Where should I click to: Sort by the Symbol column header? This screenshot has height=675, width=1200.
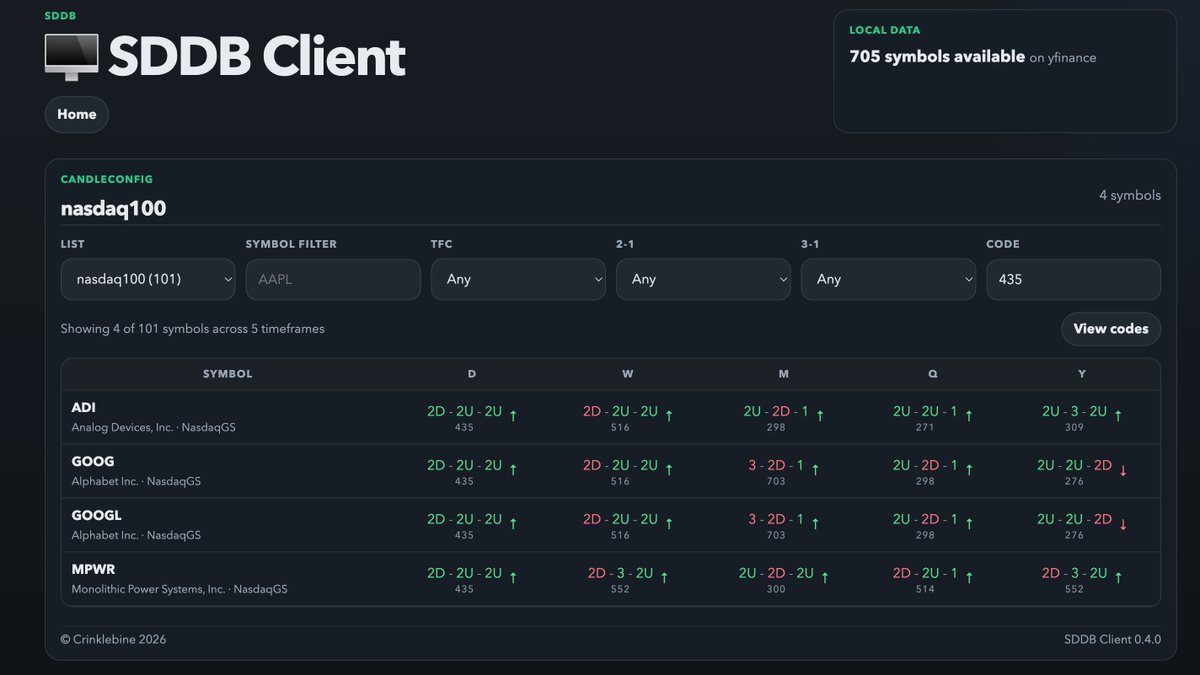point(228,374)
